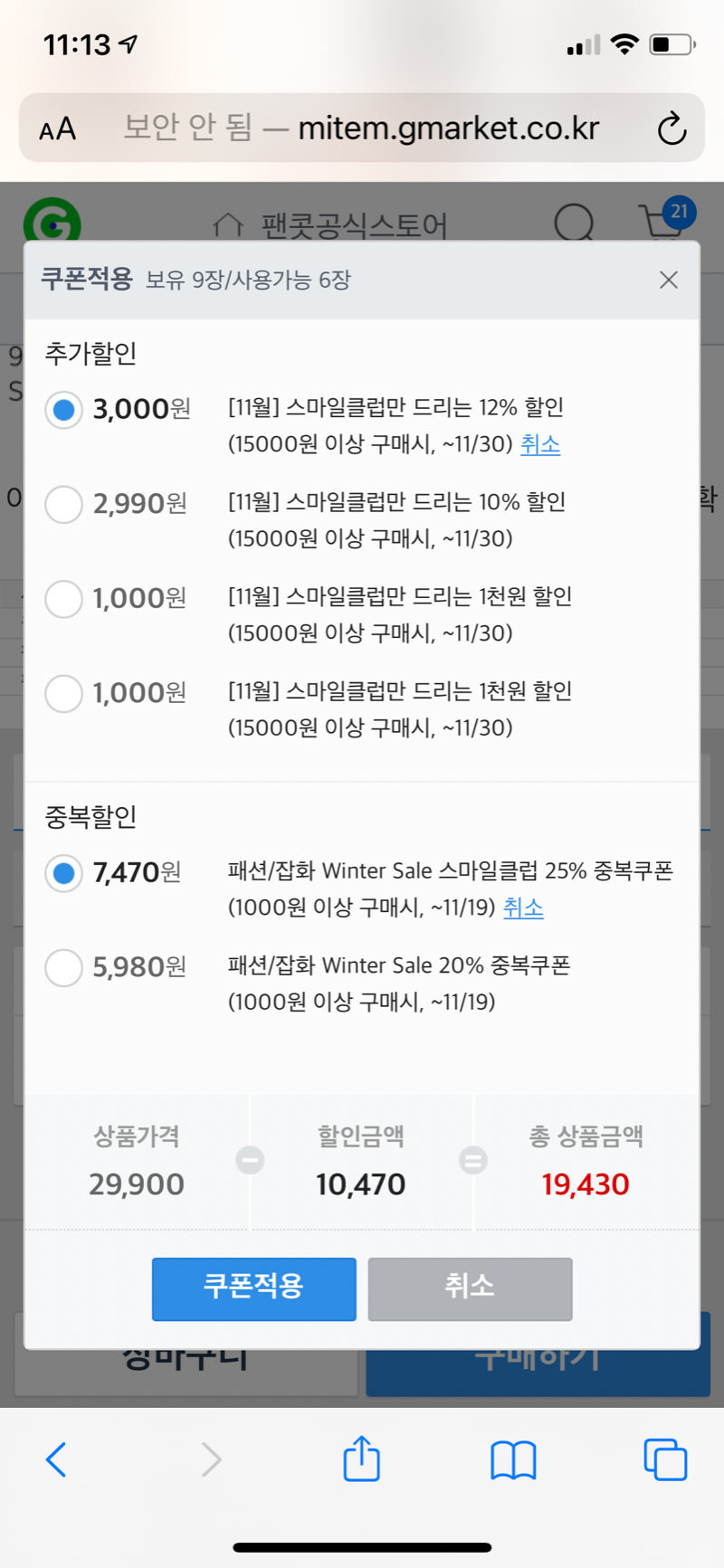Tap the search magnifier icon
Screen dimensions: 724x1568
click(574, 222)
